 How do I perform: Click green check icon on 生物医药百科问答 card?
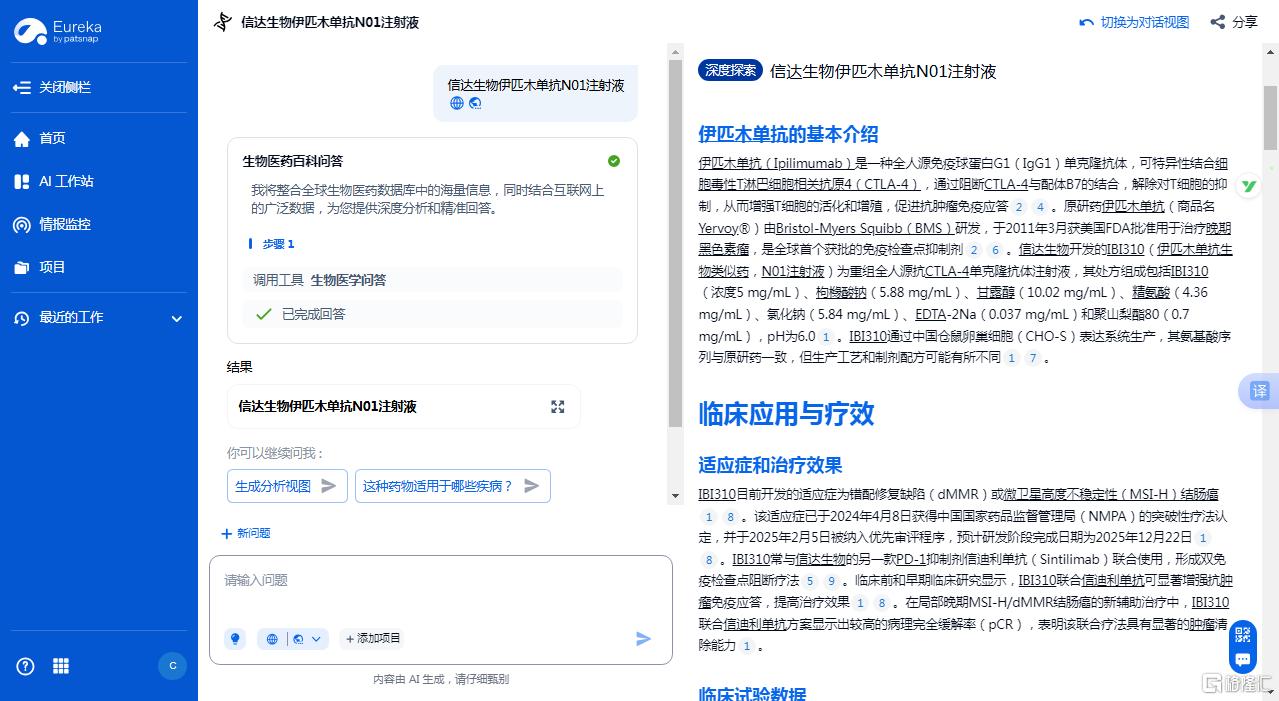click(614, 161)
